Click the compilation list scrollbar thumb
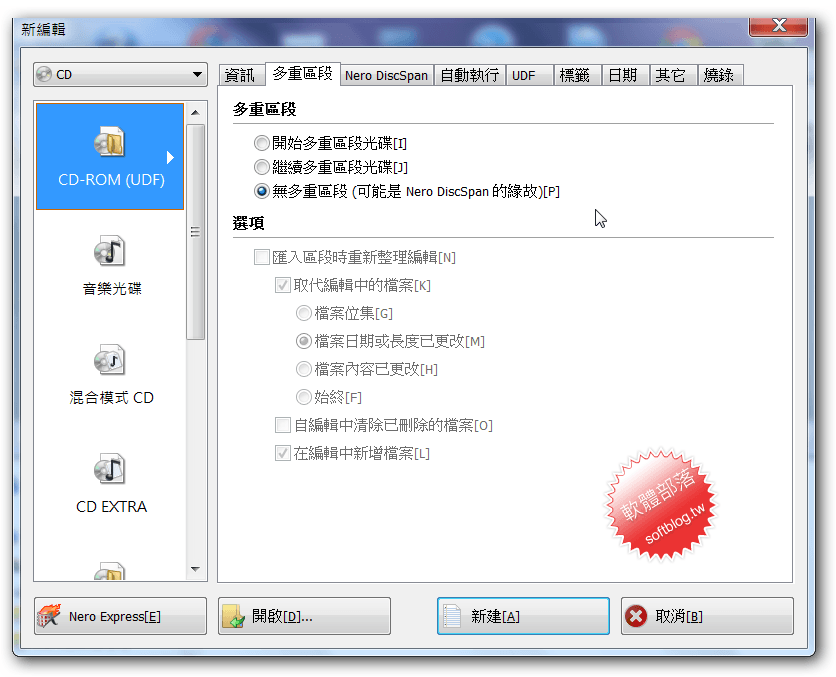This screenshot has height=677, width=836. click(196, 232)
